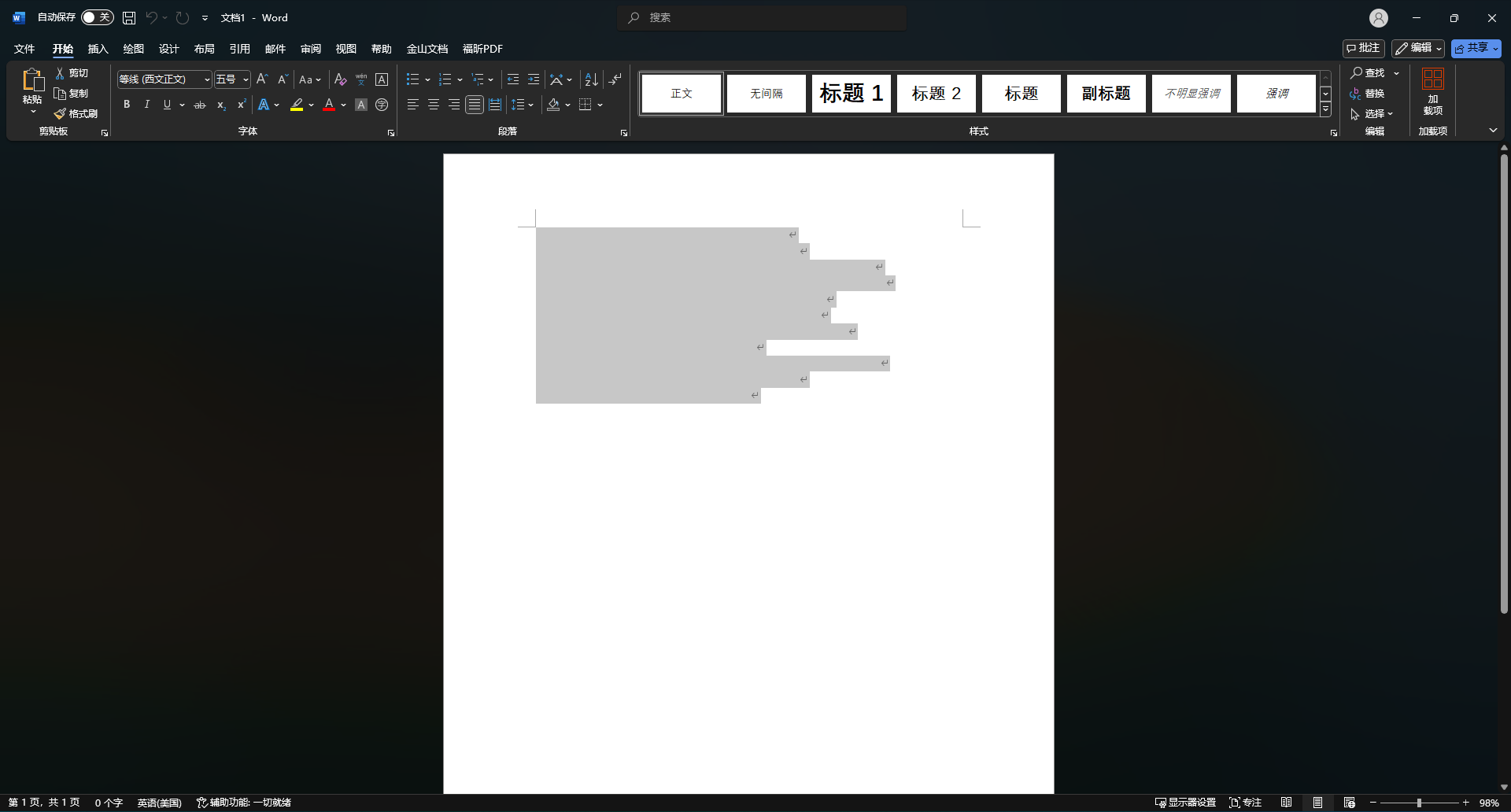Click the Undo arrow icon
Screen dimensions: 1511x812
[x=151, y=17]
